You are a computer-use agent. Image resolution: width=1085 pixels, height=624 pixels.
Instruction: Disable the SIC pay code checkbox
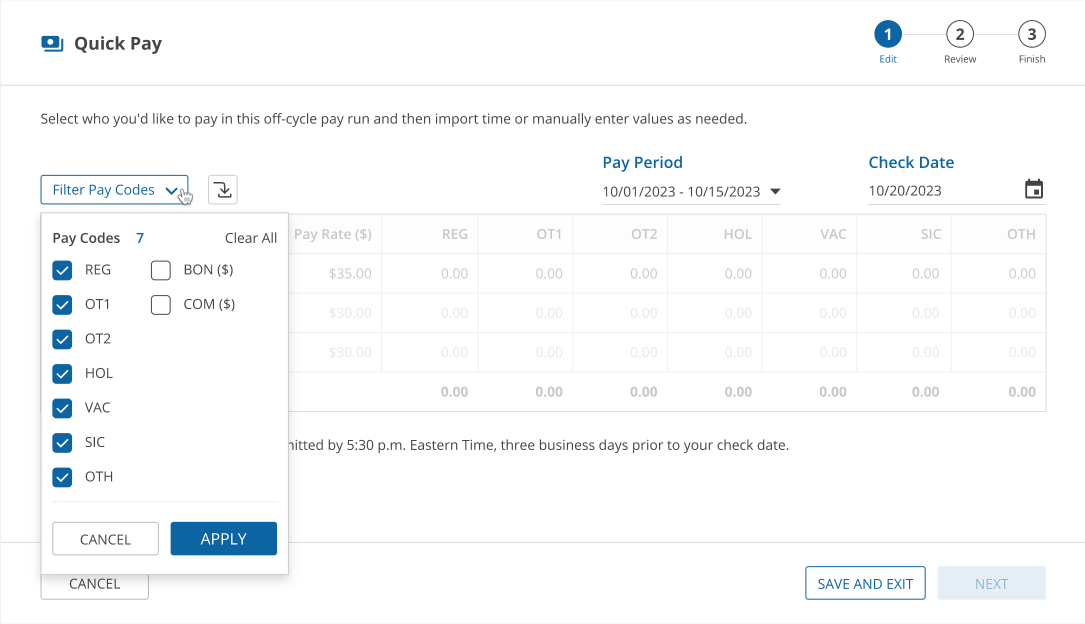coord(62,443)
